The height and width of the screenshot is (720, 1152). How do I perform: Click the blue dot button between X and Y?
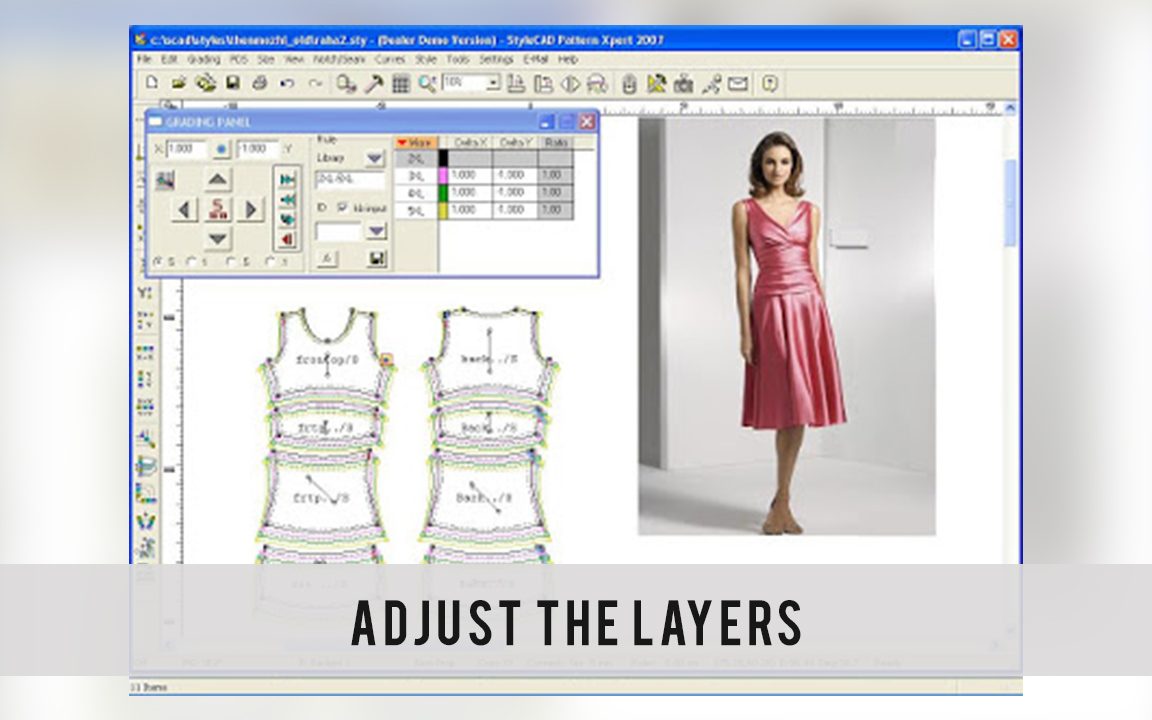coord(221,150)
